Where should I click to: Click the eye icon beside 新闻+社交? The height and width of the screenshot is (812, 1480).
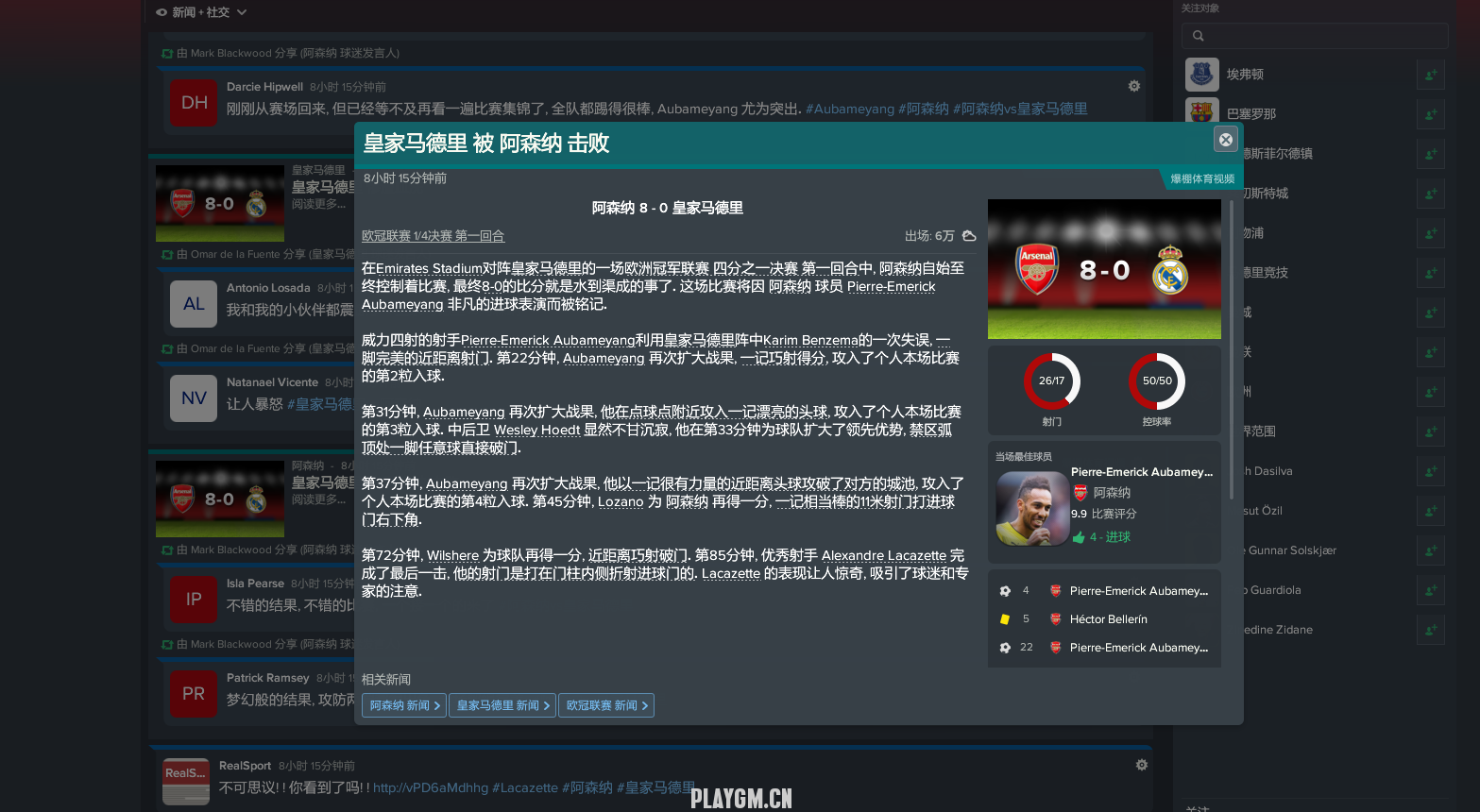(x=162, y=12)
